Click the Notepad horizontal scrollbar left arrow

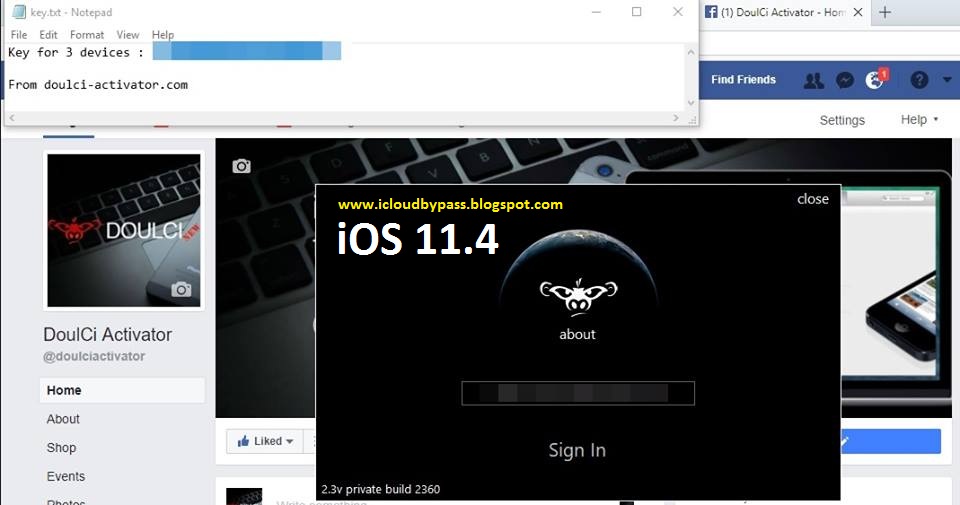click(x=10, y=118)
